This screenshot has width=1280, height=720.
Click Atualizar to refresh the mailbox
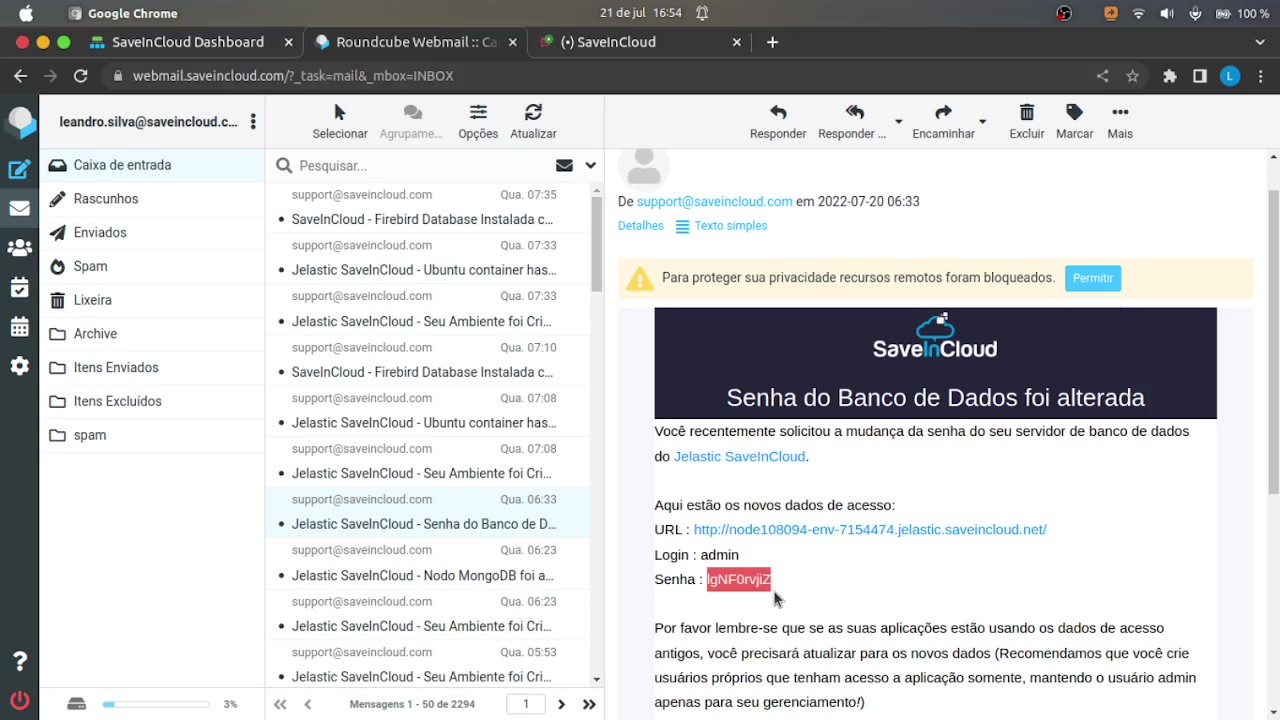point(533,122)
